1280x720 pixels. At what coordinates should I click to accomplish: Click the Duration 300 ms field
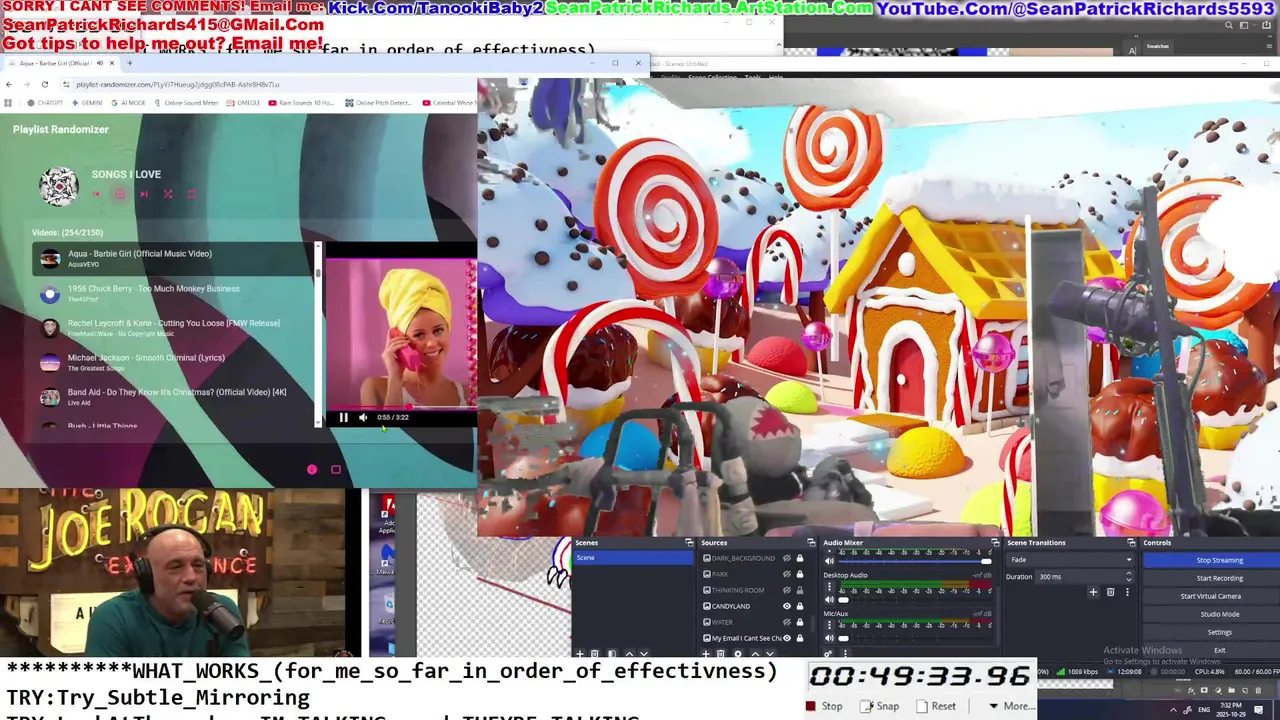(1084, 577)
